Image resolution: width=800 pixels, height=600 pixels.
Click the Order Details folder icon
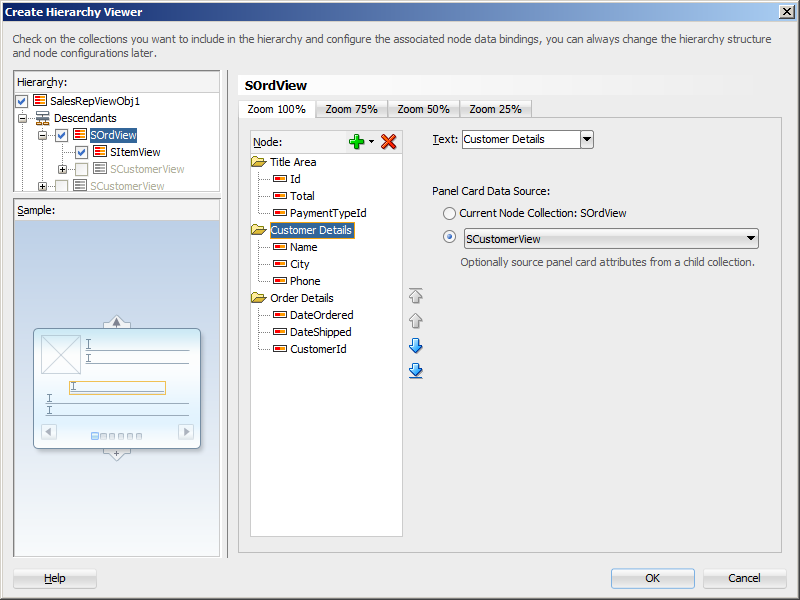[x=259, y=298]
